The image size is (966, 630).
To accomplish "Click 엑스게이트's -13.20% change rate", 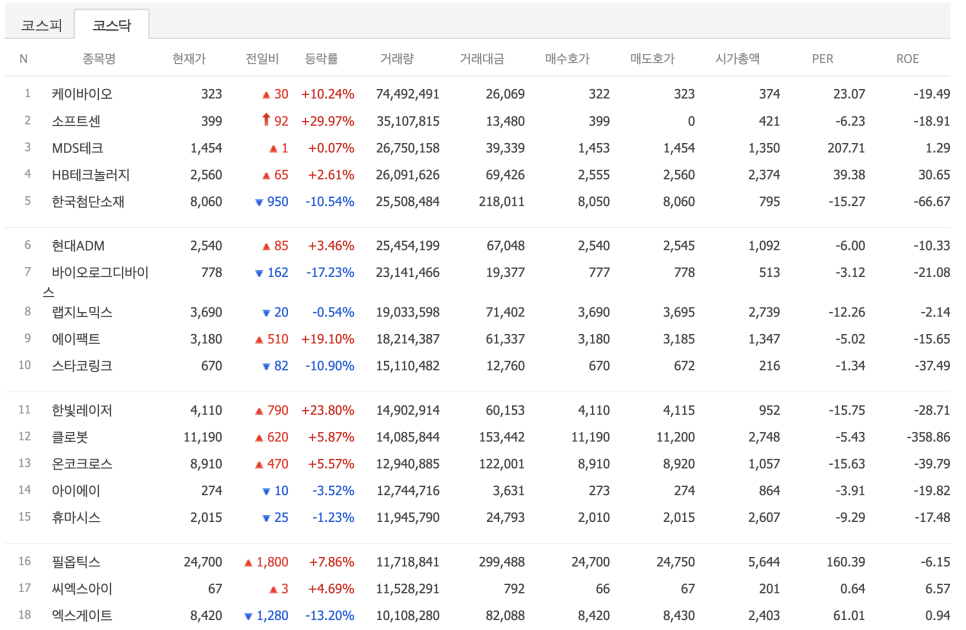I will [330, 615].
